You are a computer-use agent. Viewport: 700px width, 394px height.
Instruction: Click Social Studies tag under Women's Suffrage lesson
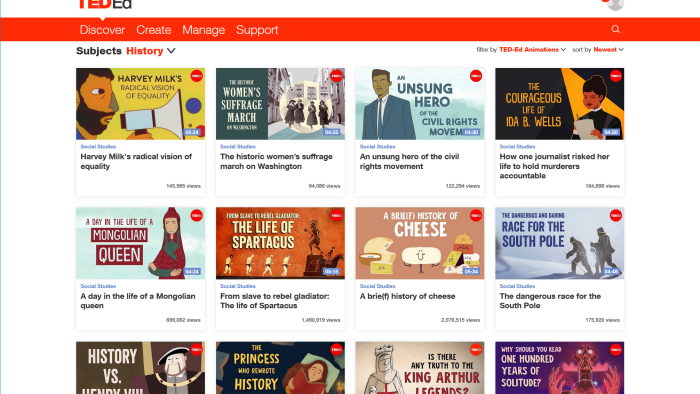238,146
